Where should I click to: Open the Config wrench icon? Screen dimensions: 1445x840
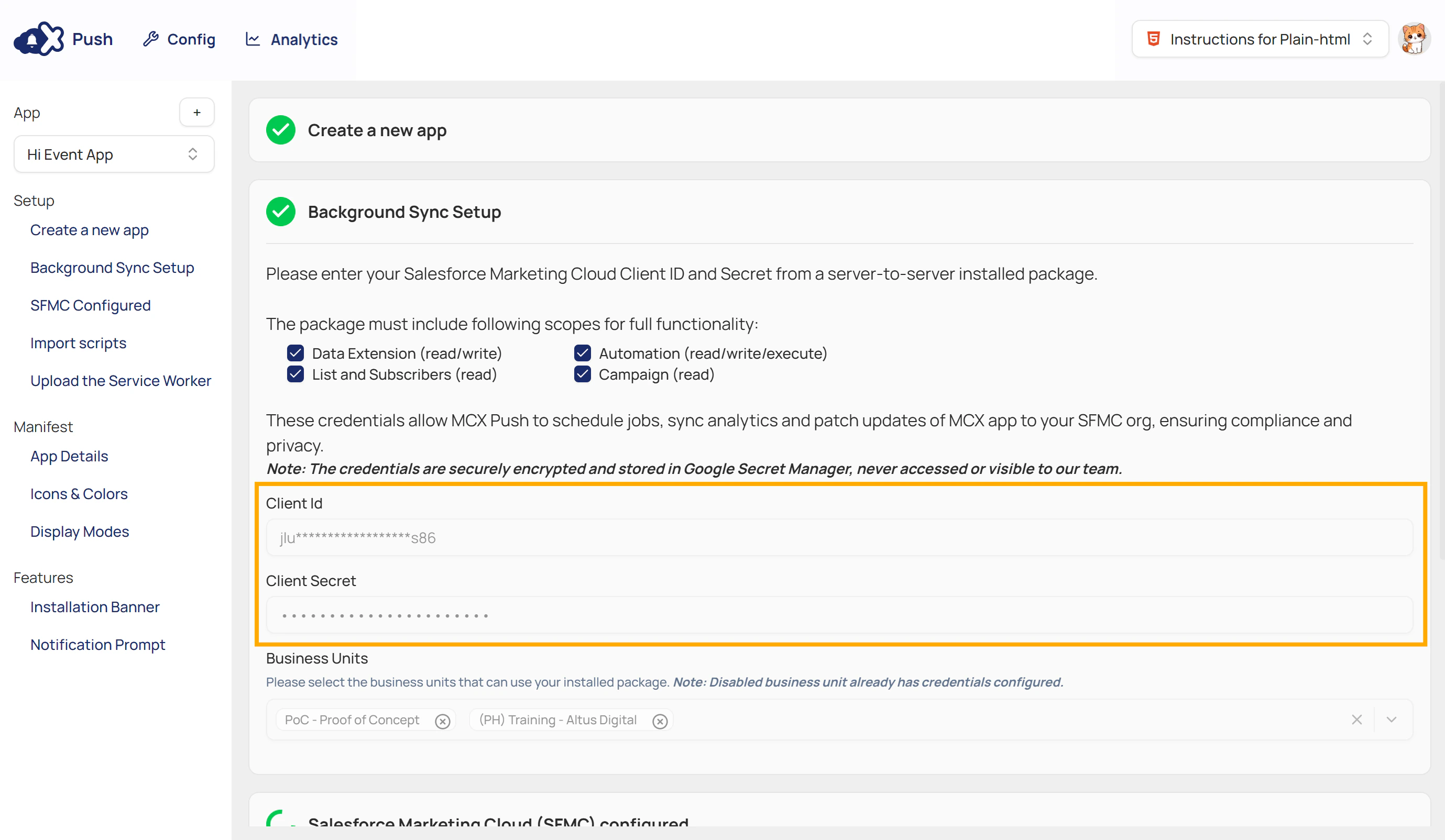point(151,39)
